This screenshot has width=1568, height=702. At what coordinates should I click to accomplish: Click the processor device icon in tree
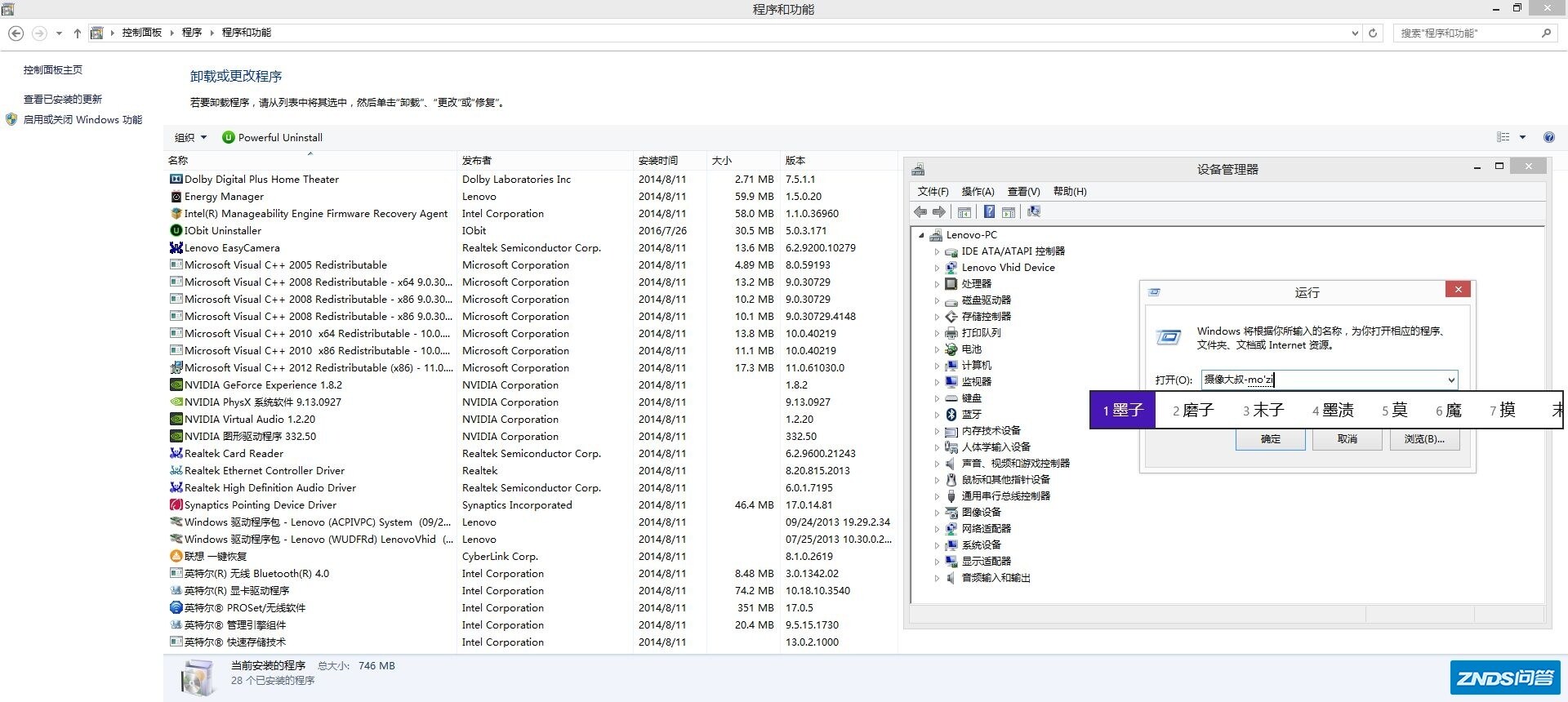(x=951, y=284)
